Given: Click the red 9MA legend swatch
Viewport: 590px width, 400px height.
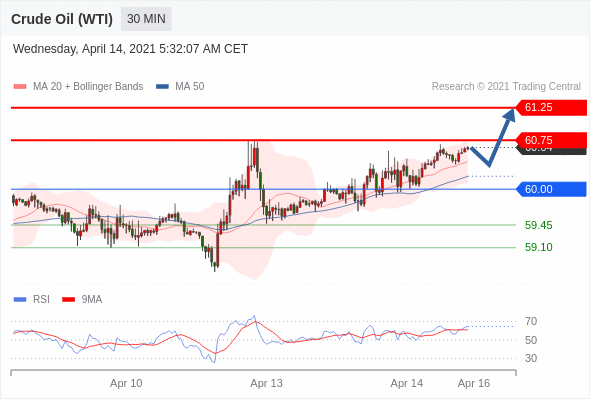Looking at the screenshot, I should point(68,300).
